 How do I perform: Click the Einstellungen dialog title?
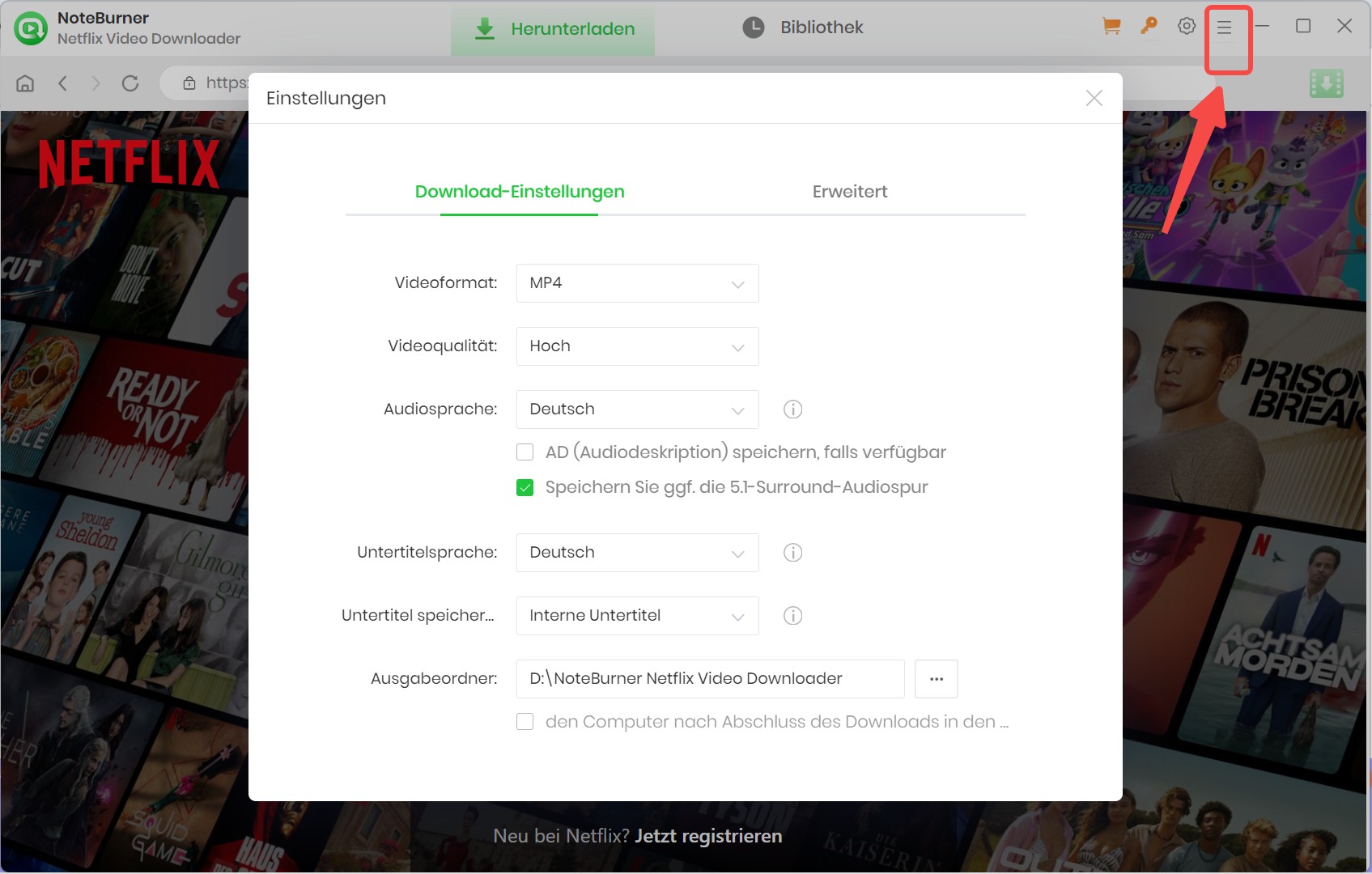click(326, 98)
